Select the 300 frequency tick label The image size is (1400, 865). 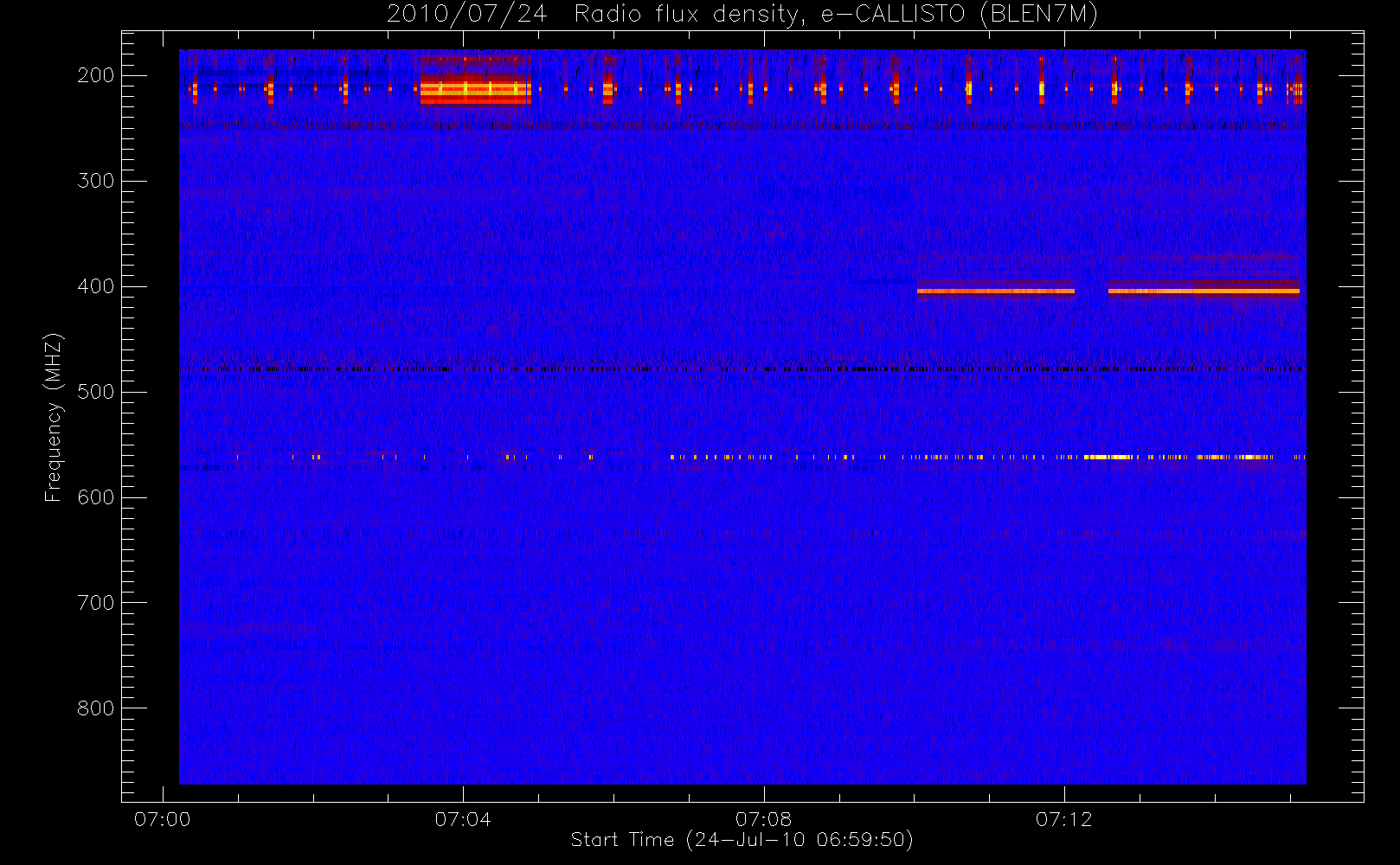96,181
